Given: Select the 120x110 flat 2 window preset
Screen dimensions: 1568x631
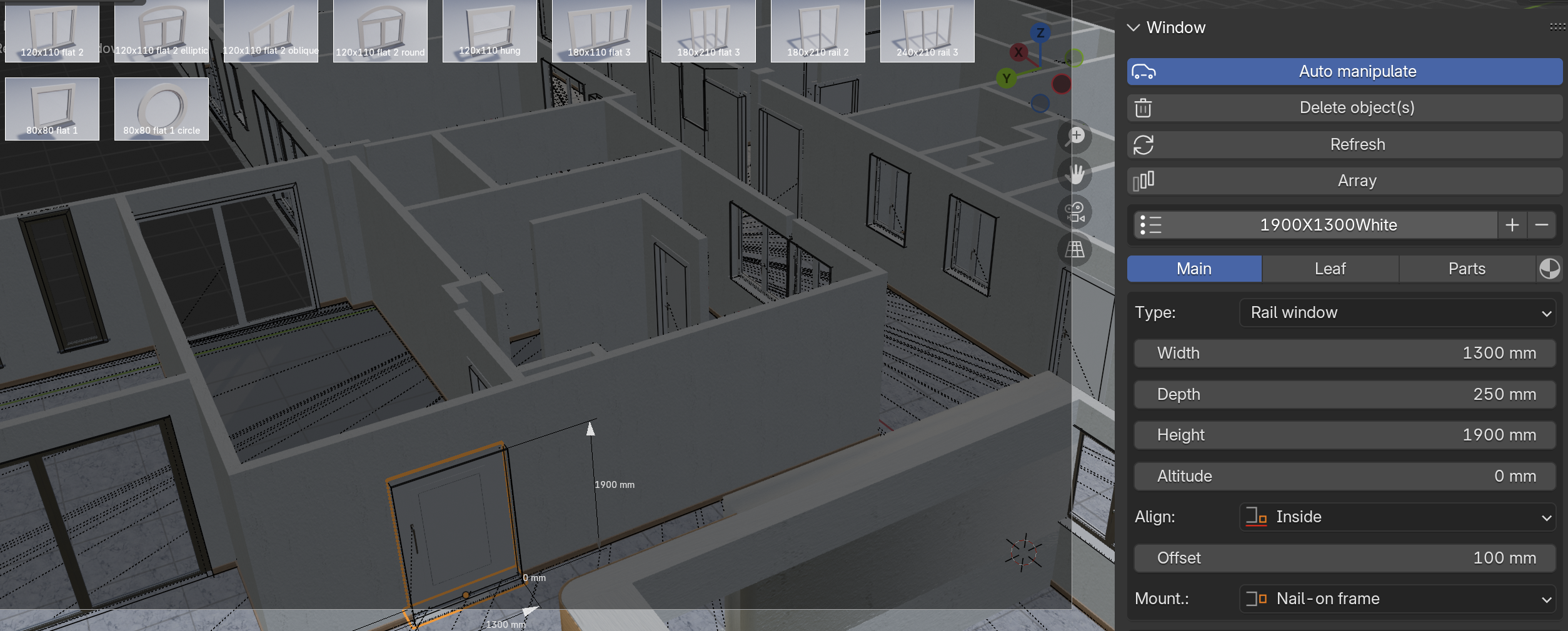Looking at the screenshot, I should (x=52, y=31).
